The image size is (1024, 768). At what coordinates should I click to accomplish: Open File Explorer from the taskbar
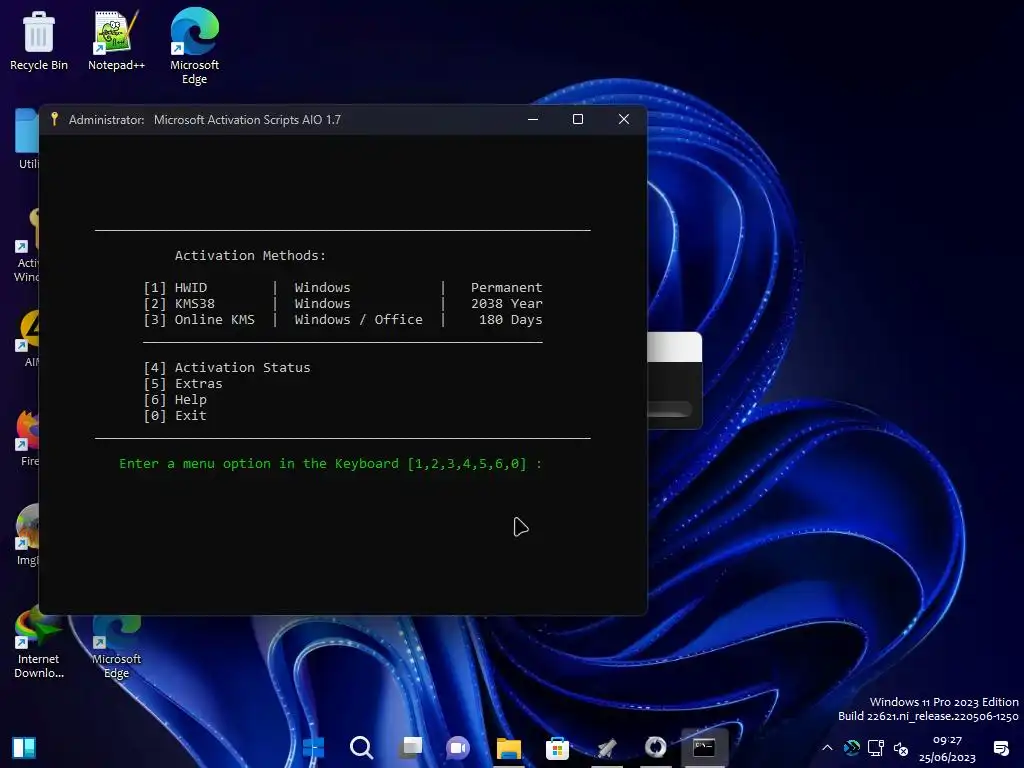pos(509,748)
